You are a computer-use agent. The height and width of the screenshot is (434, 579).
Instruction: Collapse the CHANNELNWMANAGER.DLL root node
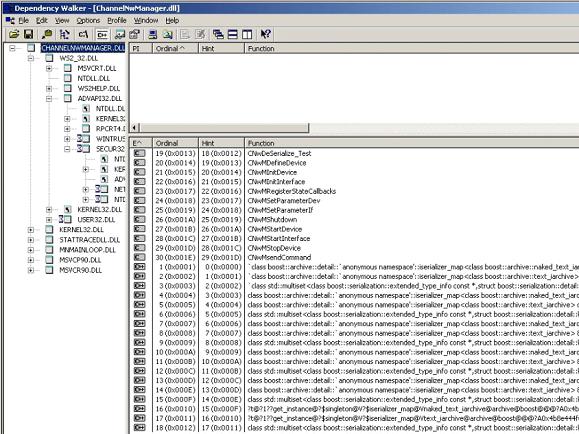tap(13, 48)
